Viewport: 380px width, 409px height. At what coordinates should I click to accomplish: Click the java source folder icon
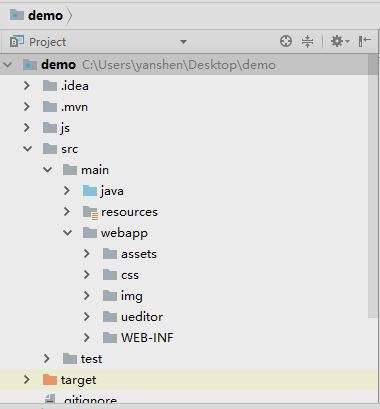pyautogui.click(x=90, y=191)
